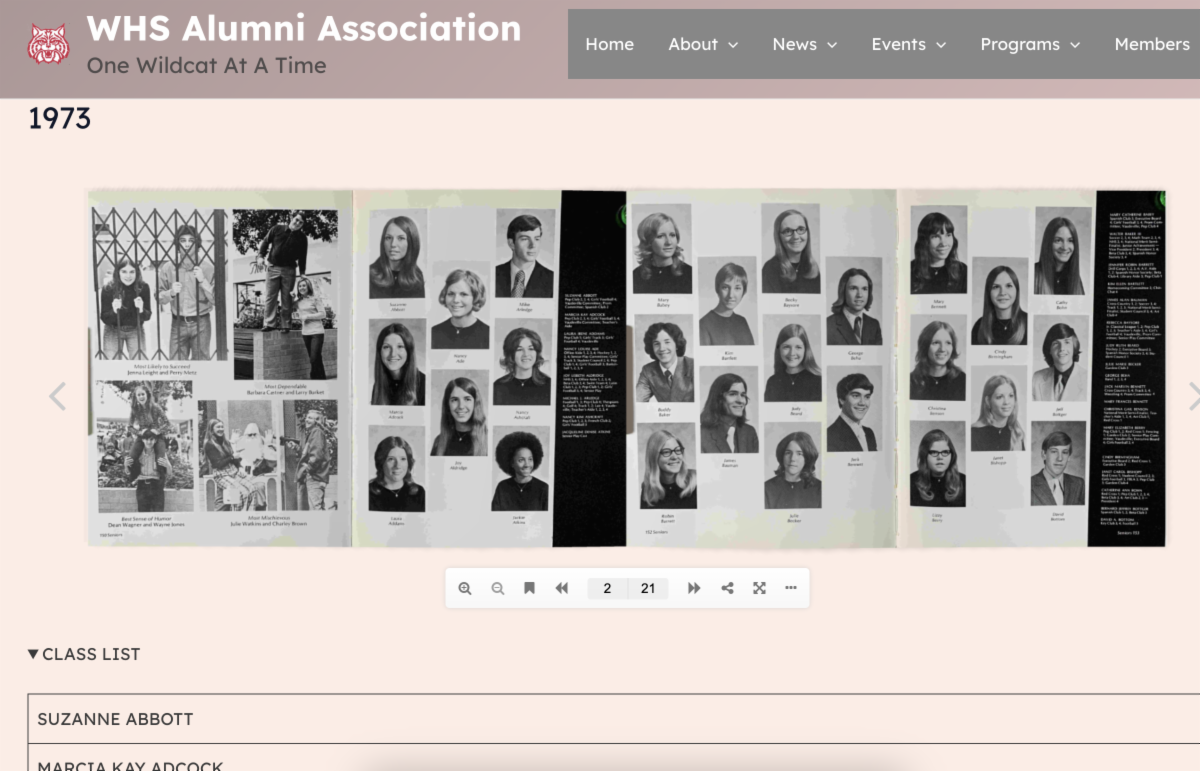Screen dimensions: 1200x771
Task: Click the current page number field
Action: click(x=607, y=588)
